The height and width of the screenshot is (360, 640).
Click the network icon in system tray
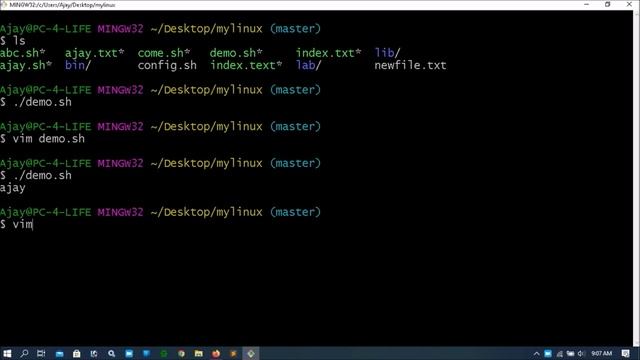pos(559,353)
